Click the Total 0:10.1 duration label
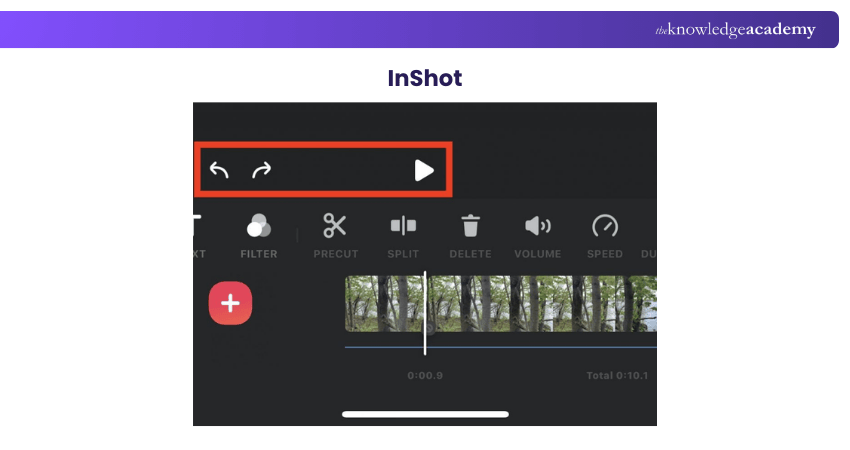 [617, 375]
